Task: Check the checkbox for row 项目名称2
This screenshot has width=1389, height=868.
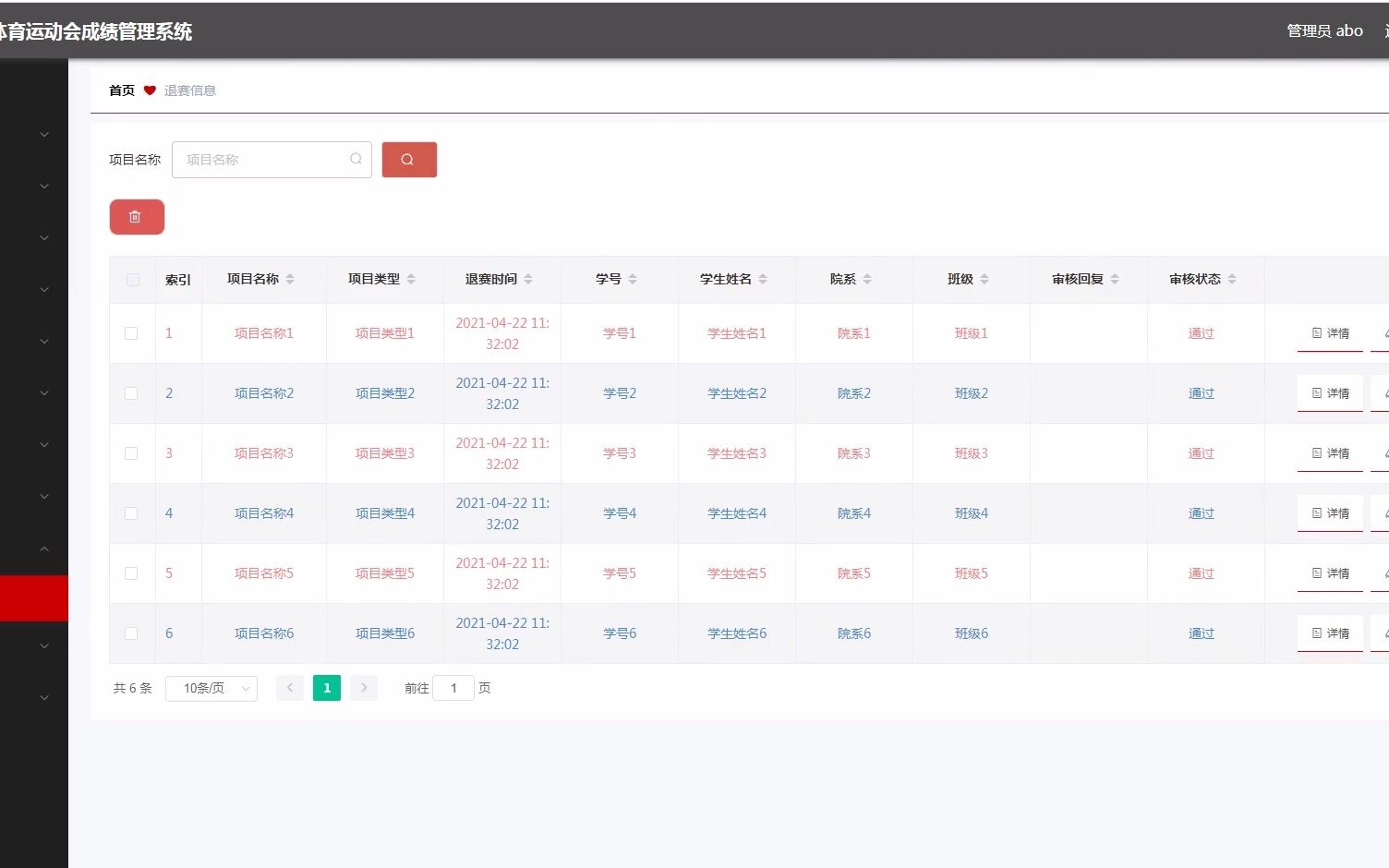Action: coord(131,393)
